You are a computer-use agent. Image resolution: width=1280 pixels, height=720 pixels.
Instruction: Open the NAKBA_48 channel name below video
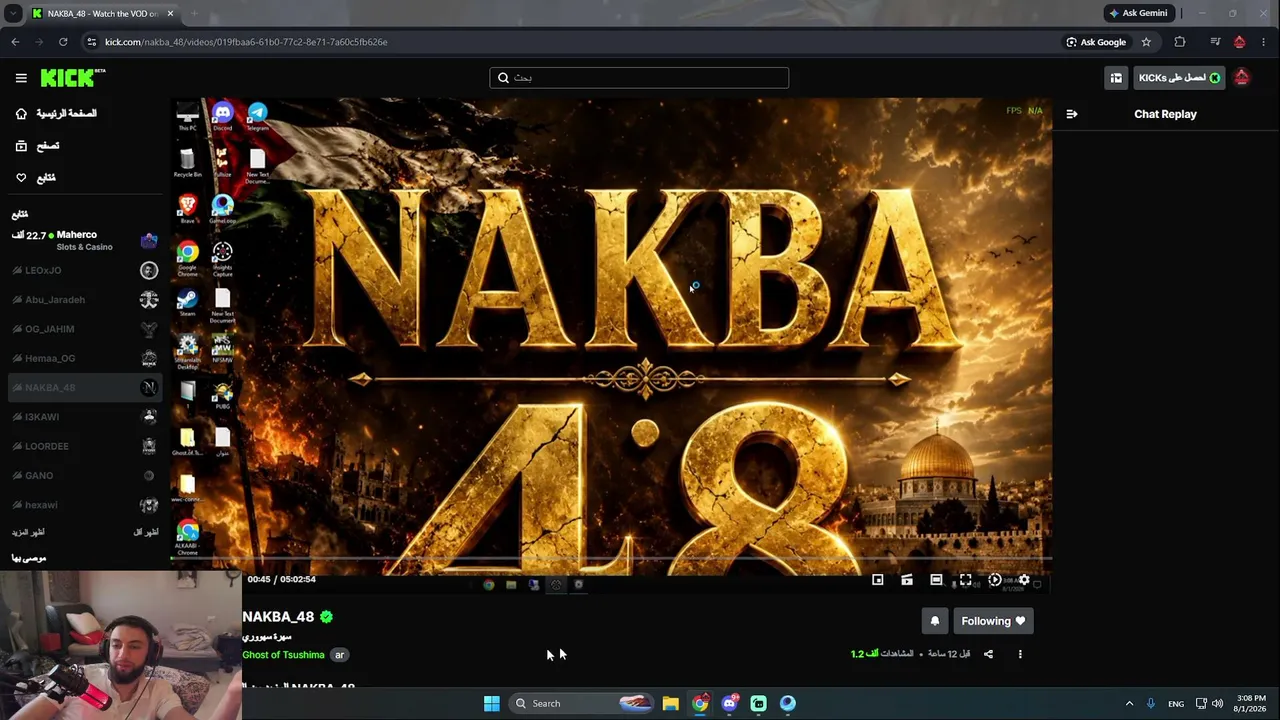(x=278, y=617)
